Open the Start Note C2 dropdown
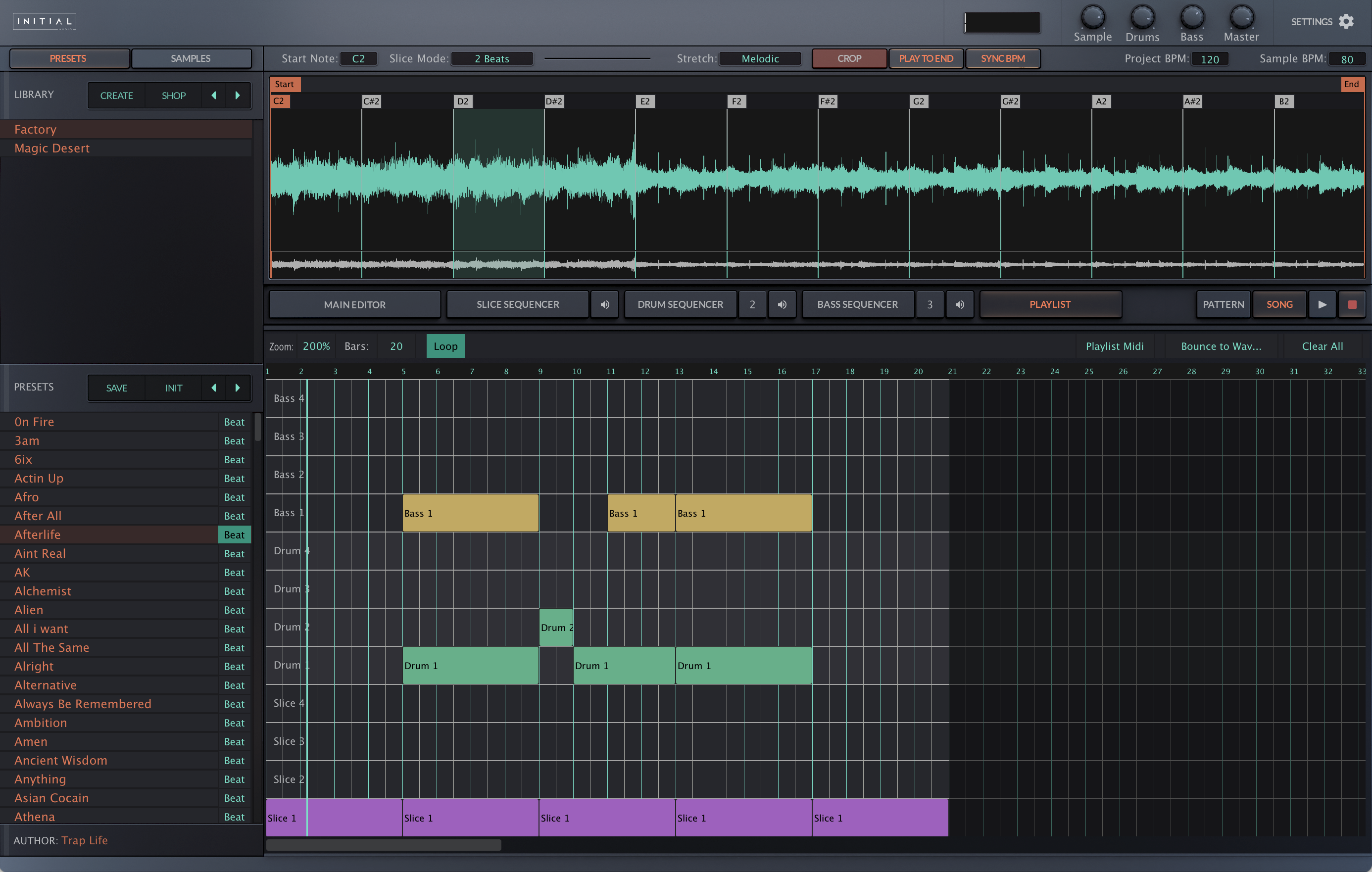The image size is (1372, 872). click(x=358, y=59)
